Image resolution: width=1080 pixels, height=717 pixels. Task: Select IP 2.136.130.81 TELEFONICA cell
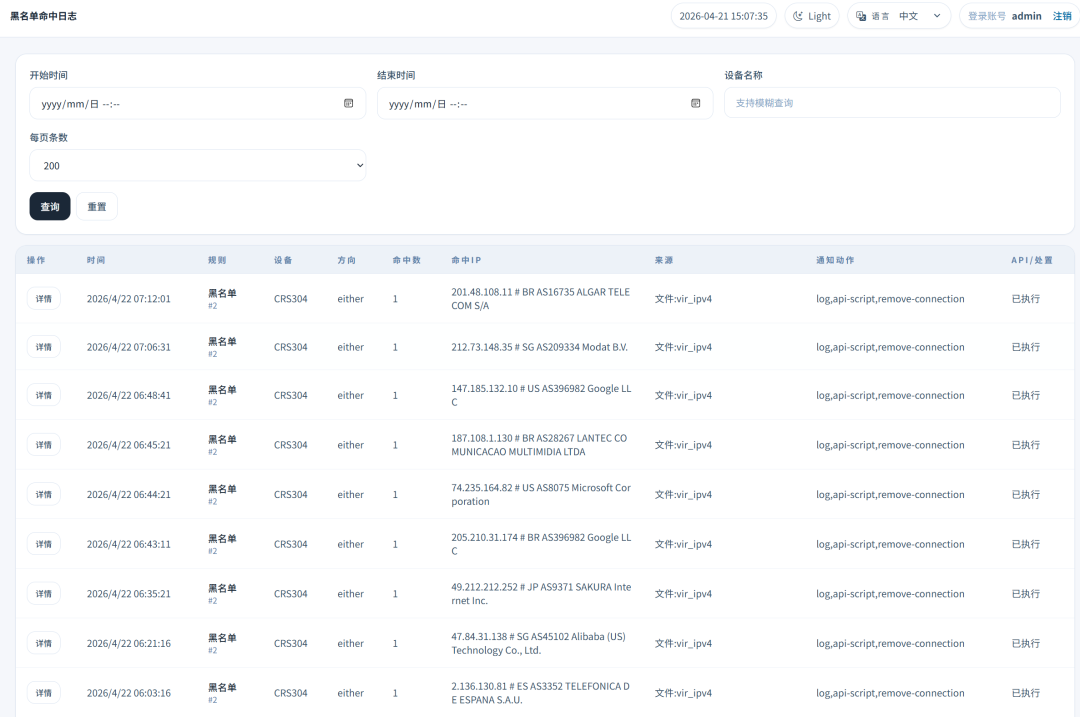(x=541, y=692)
